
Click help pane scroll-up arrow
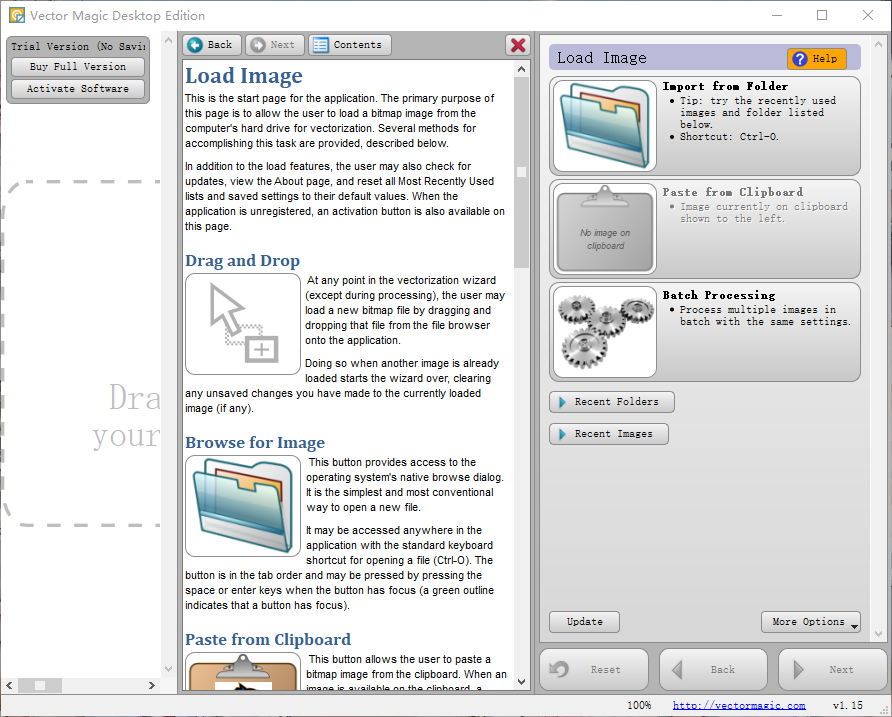pyautogui.click(x=522, y=69)
